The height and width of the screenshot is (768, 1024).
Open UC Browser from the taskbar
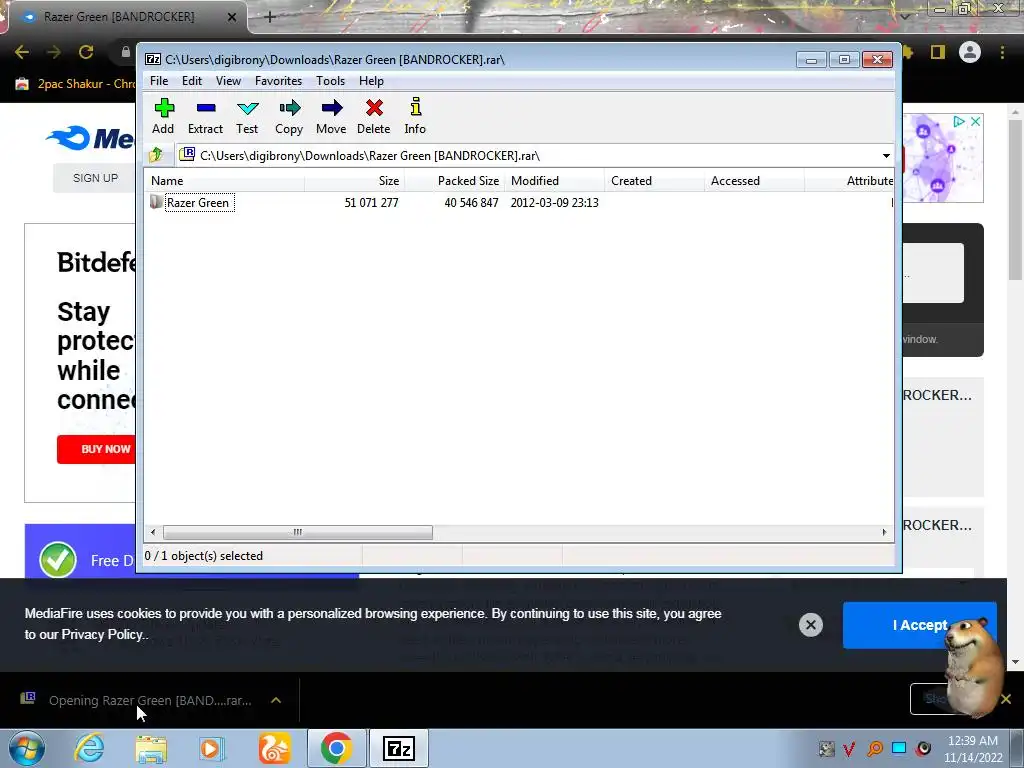(274, 748)
